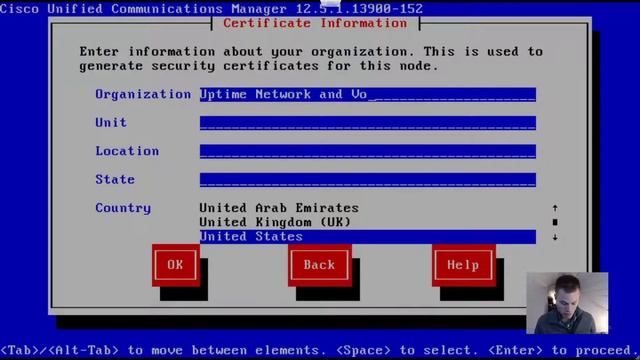Click the OK button
This screenshot has width=640, height=360.
coord(176,265)
